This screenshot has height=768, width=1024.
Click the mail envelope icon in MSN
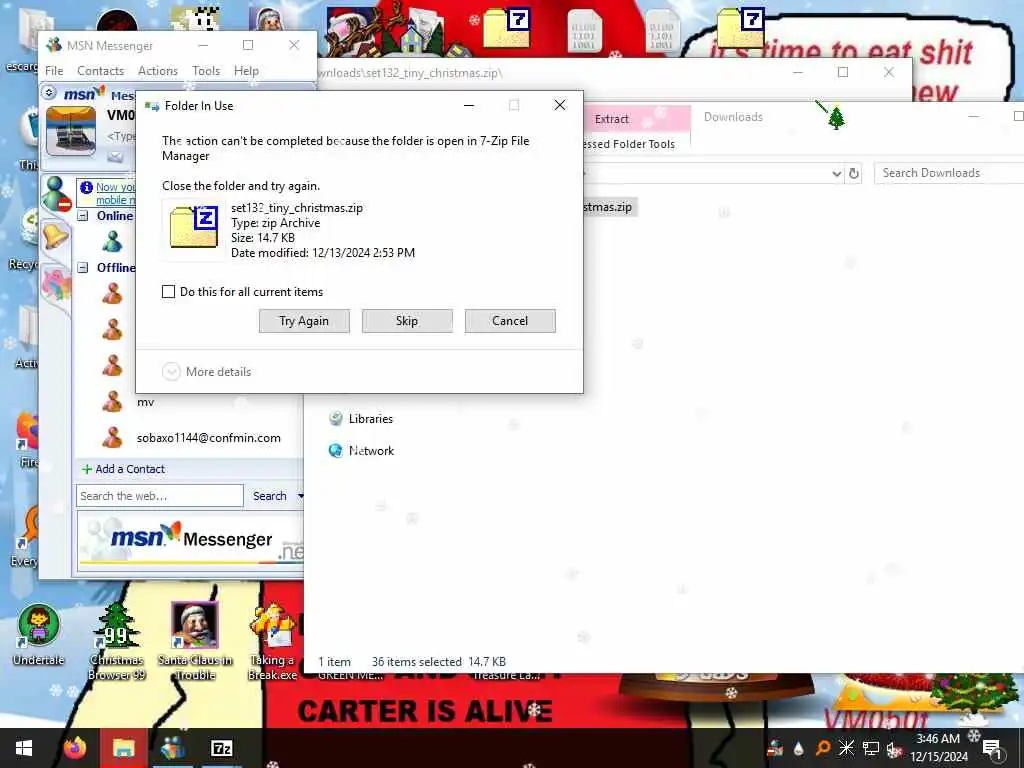[115, 157]
